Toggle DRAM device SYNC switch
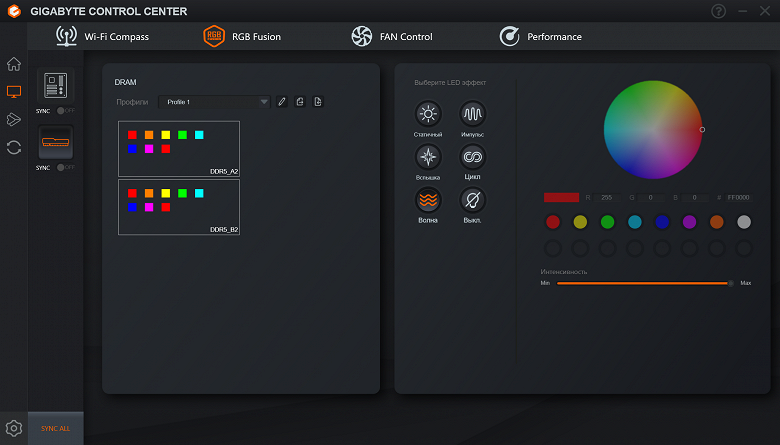 tap(65, 168)
